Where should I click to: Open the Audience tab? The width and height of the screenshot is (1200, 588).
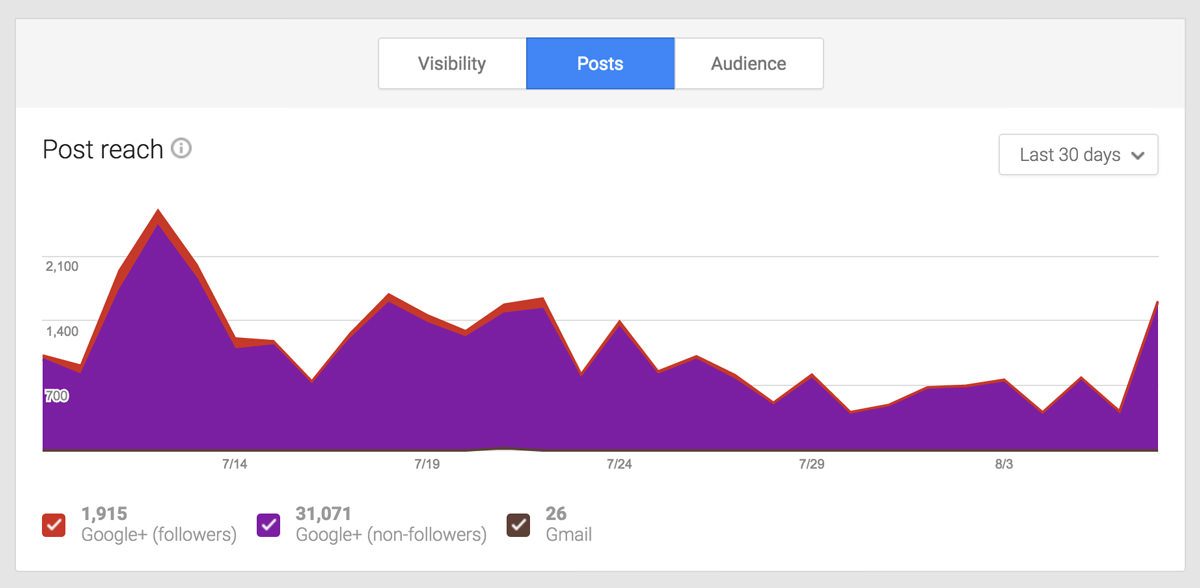click(x=748, y=64)
